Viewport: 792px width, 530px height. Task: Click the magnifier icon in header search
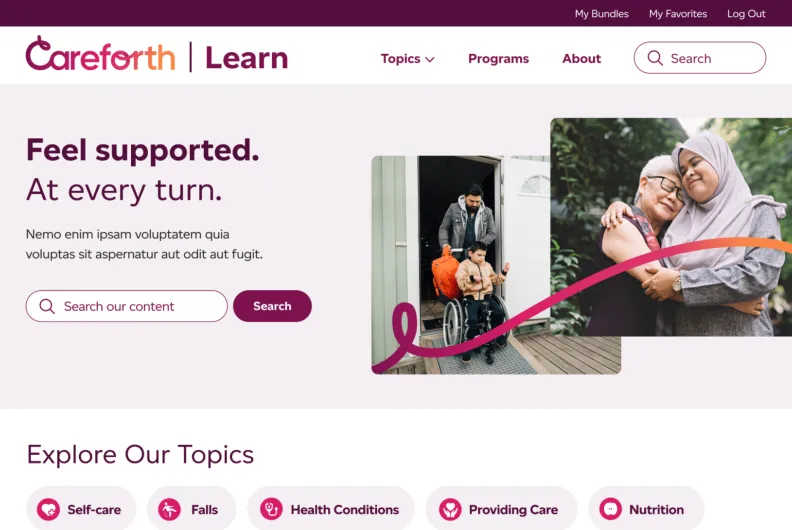[655, 58]
